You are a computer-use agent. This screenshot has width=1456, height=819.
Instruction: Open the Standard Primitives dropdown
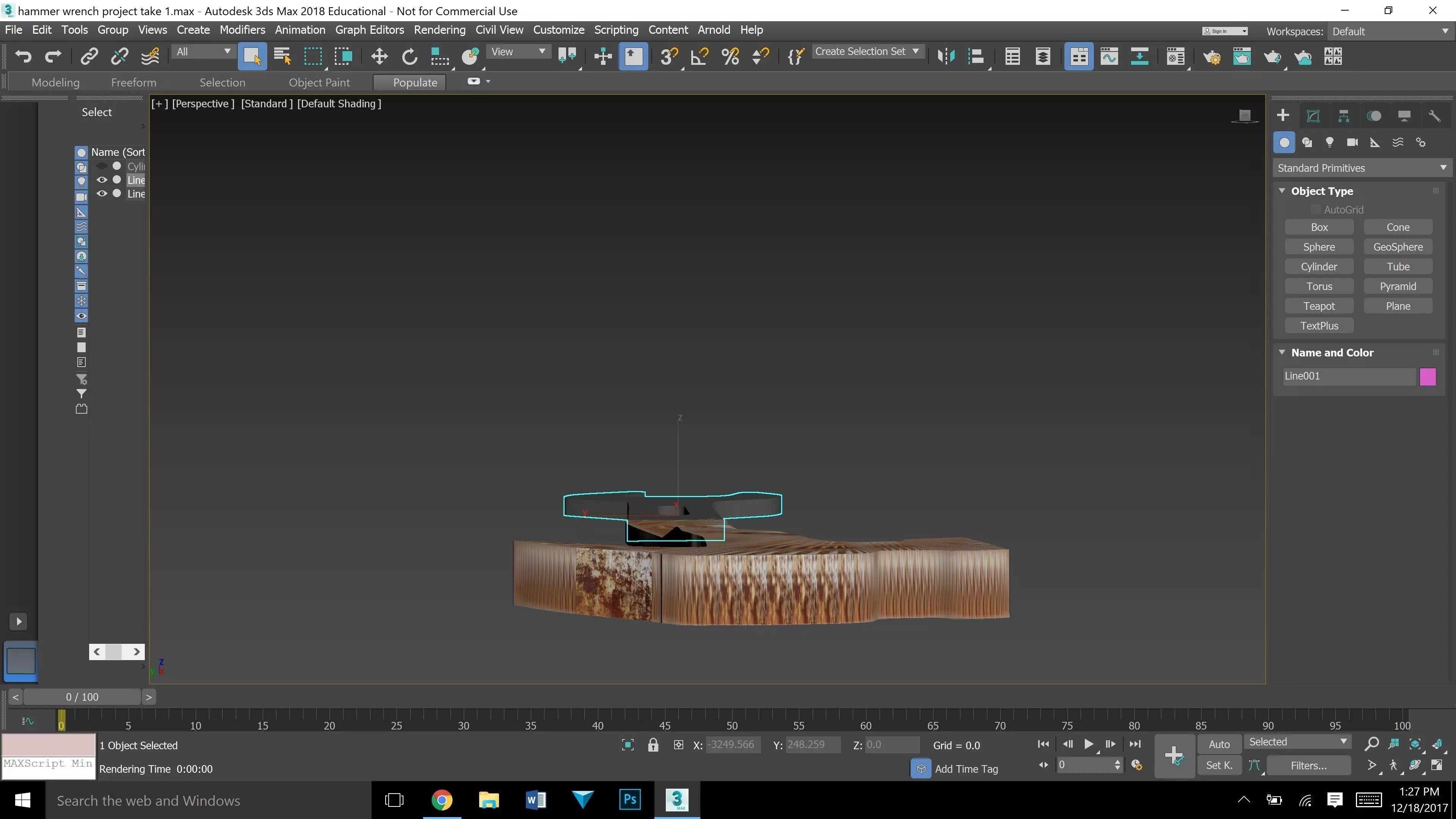click(1362, 168)
